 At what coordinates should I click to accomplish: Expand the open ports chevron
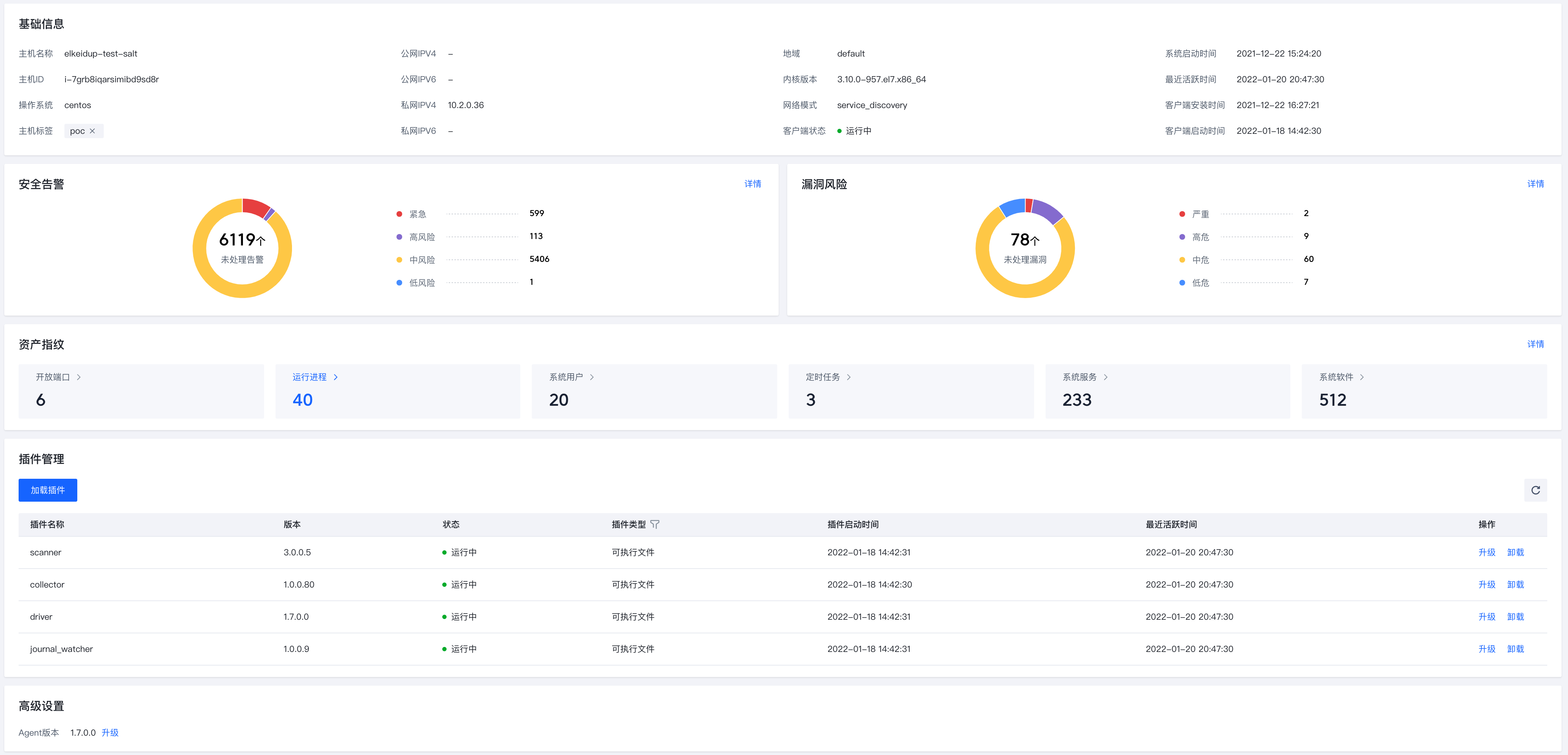click(x=79, y=377)
